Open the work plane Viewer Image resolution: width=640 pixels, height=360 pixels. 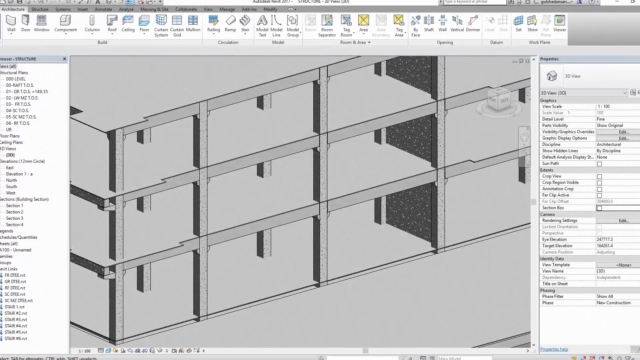[x=560, y=24]
